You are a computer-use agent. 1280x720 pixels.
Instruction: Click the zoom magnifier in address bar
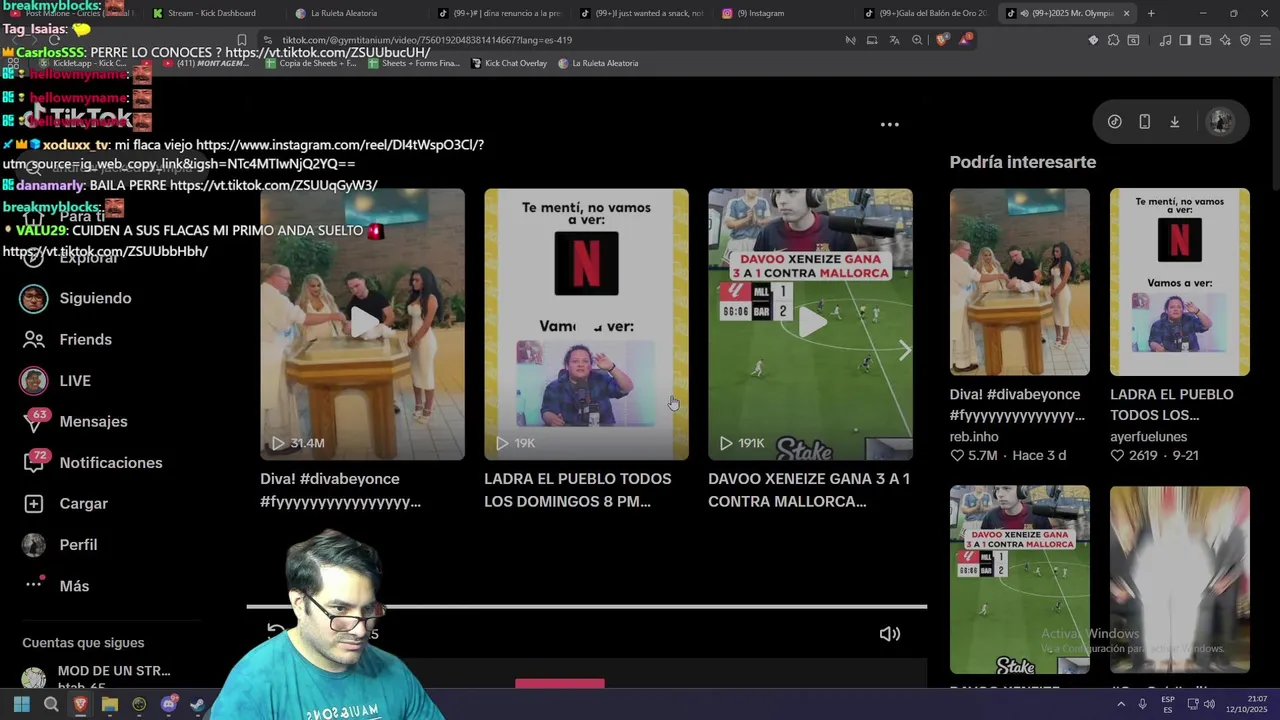[917, 40]
